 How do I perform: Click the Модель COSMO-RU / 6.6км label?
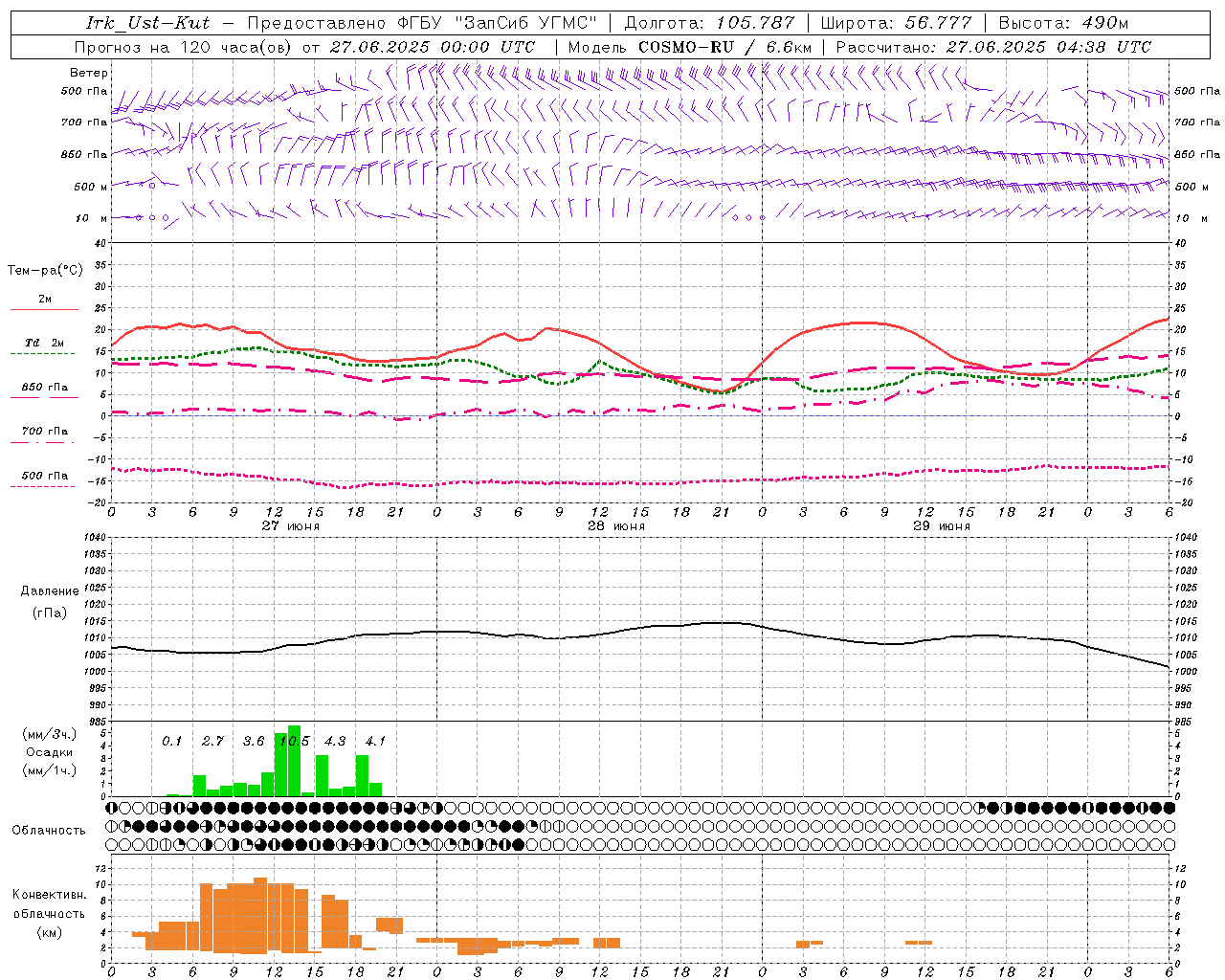690,47
